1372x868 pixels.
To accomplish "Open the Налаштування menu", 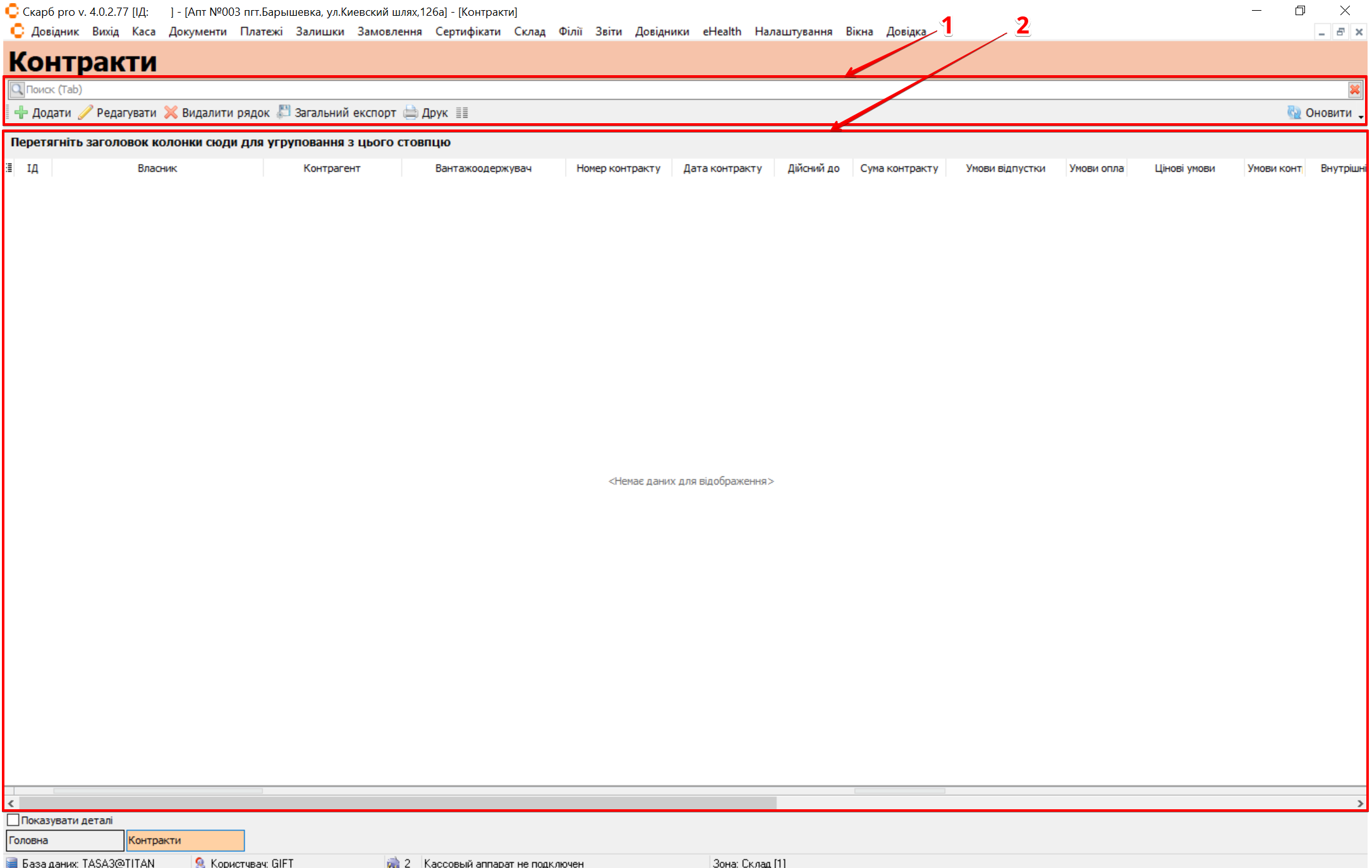I will tap(792, 32).
